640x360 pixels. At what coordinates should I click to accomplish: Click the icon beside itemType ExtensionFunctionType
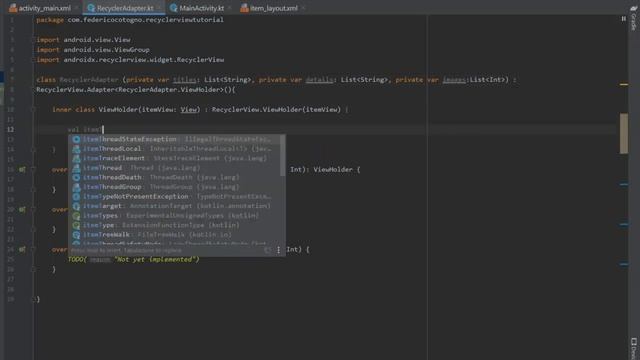pyautogui.click(x=76, y=225)
